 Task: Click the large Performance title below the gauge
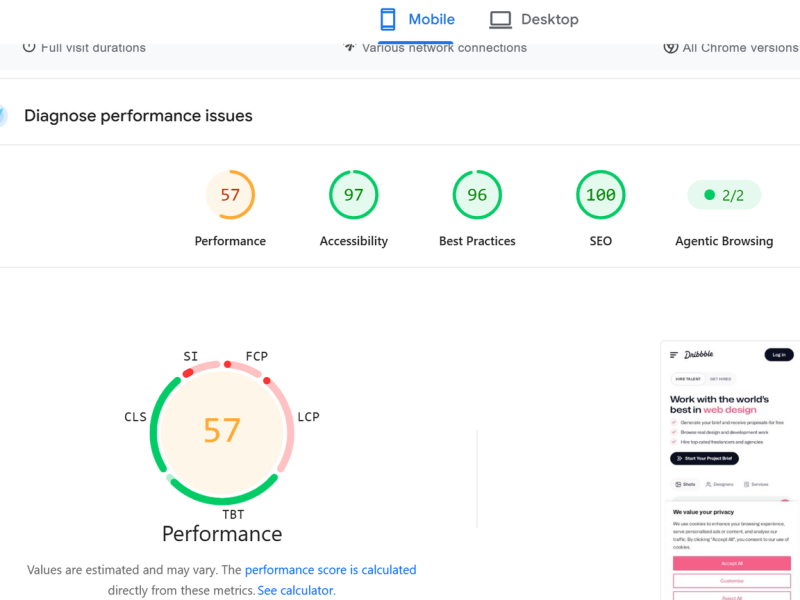point(222,534)
